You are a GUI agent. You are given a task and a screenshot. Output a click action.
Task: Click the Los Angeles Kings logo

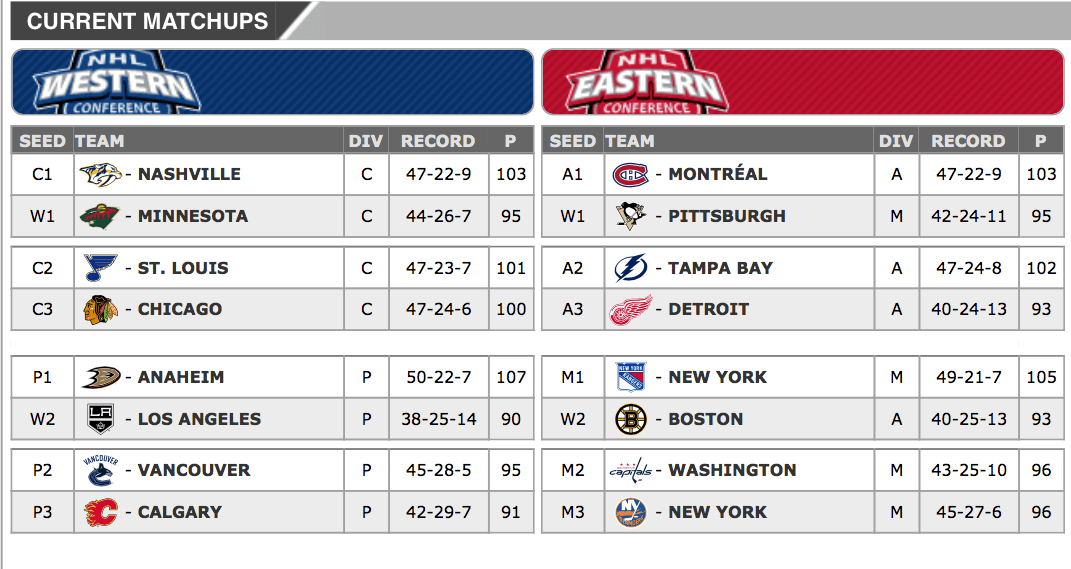tap(96, 420)
